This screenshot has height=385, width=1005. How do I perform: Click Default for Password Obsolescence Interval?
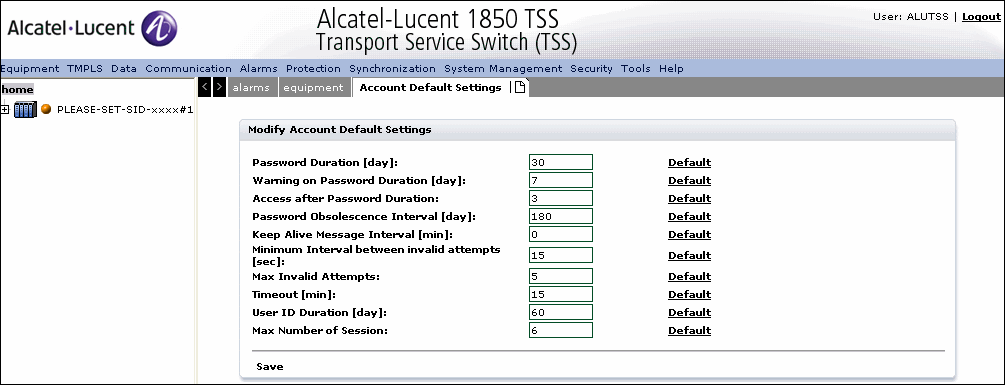(690, 216)
